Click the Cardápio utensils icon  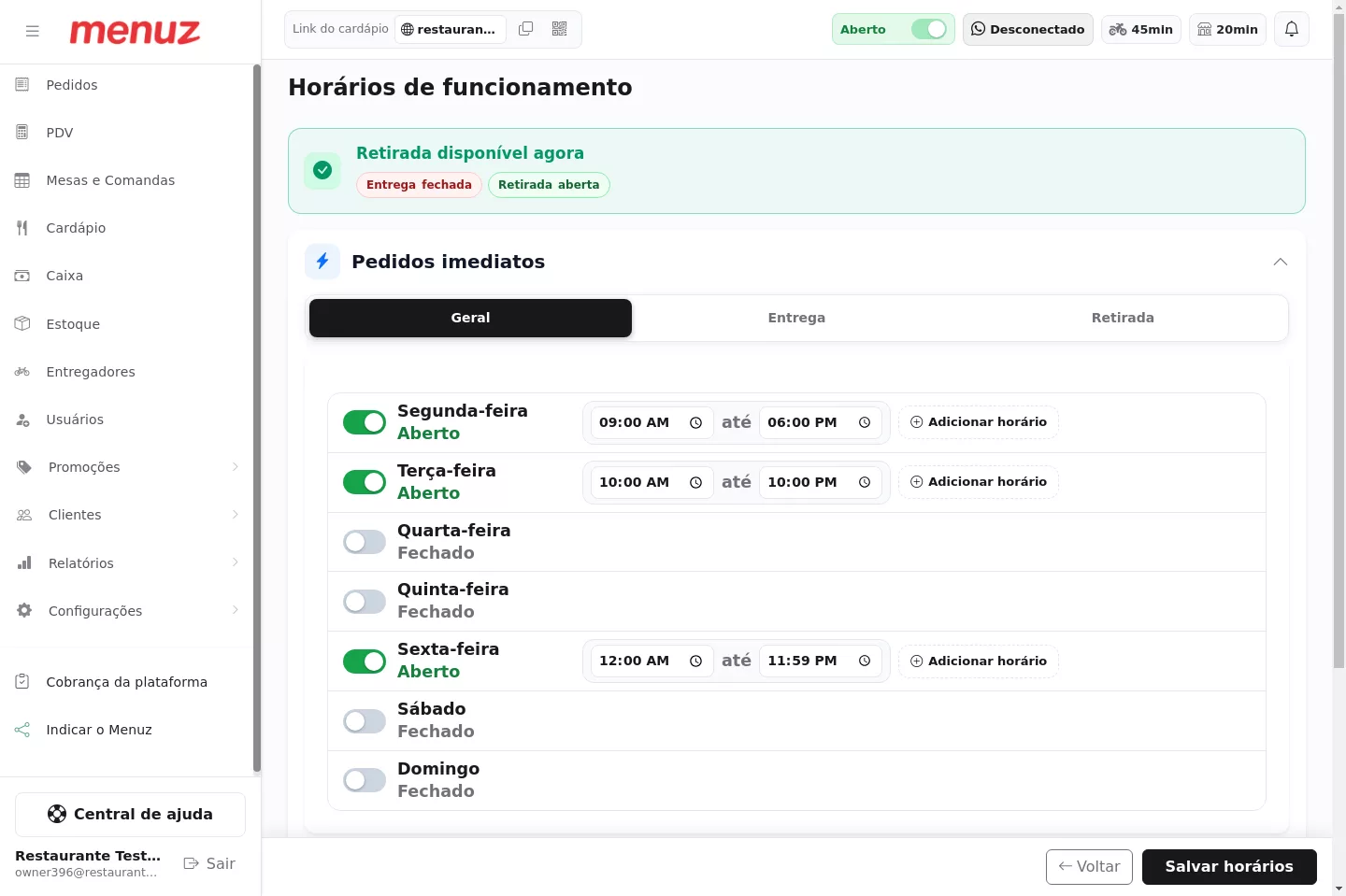pyautogui.click(x=22, y=228)
